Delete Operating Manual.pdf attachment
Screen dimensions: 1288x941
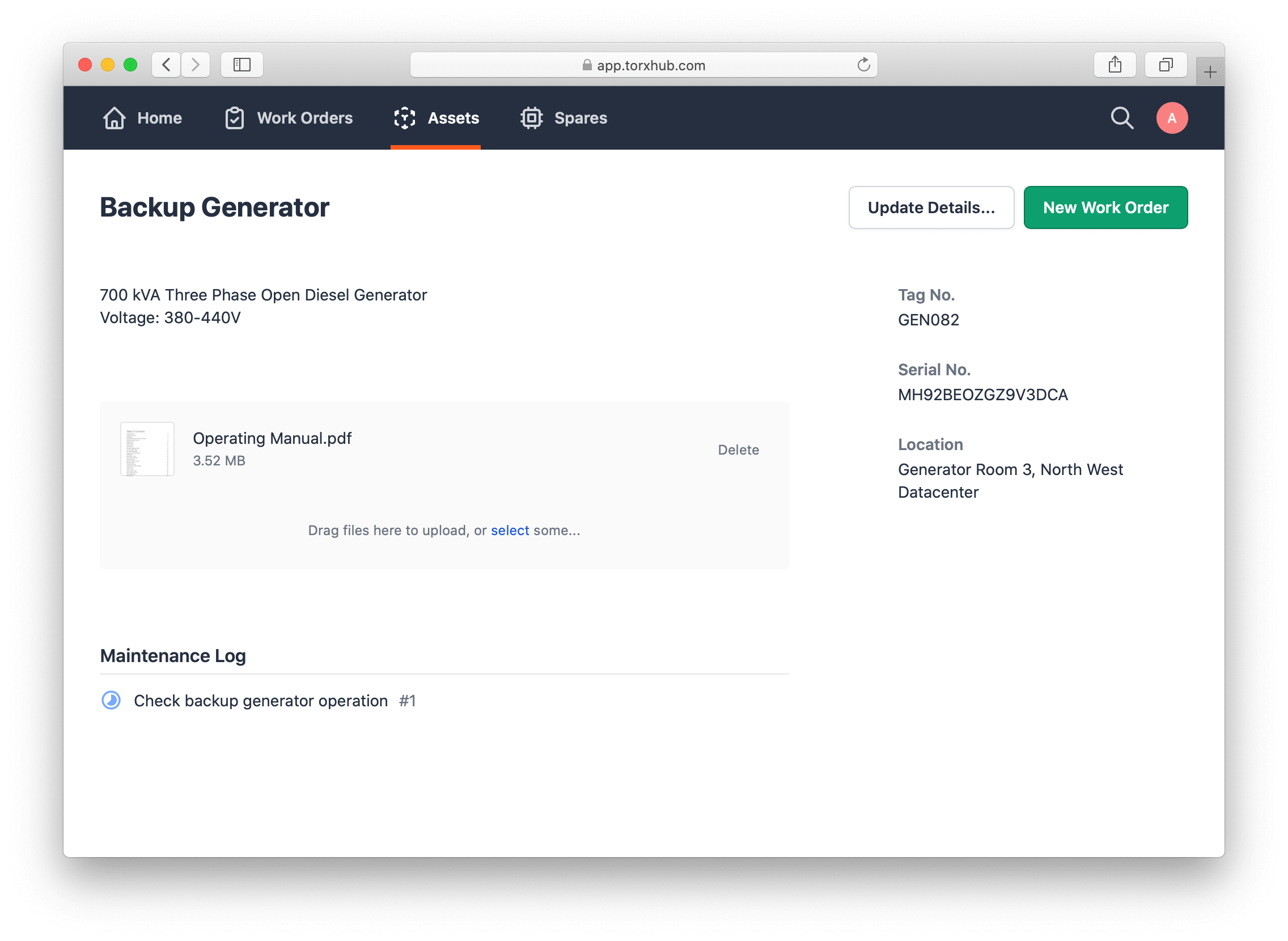(x=738, y=450)
